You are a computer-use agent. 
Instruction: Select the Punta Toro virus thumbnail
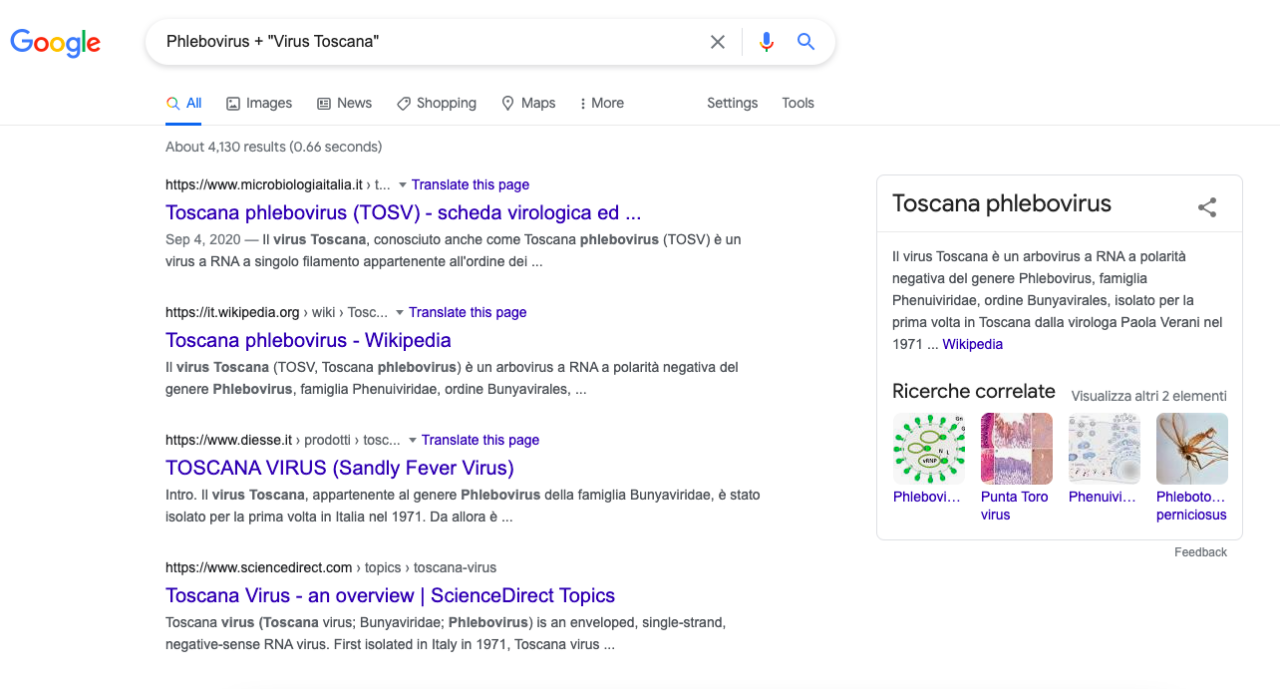[x=1016, y=449]
